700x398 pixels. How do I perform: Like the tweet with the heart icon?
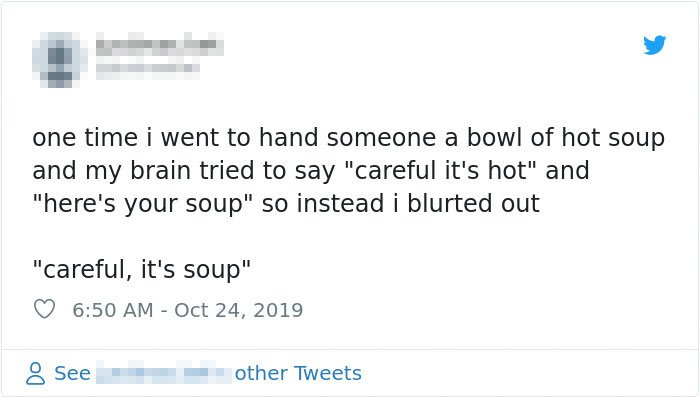pyautogui.click(x=45, y=309)
